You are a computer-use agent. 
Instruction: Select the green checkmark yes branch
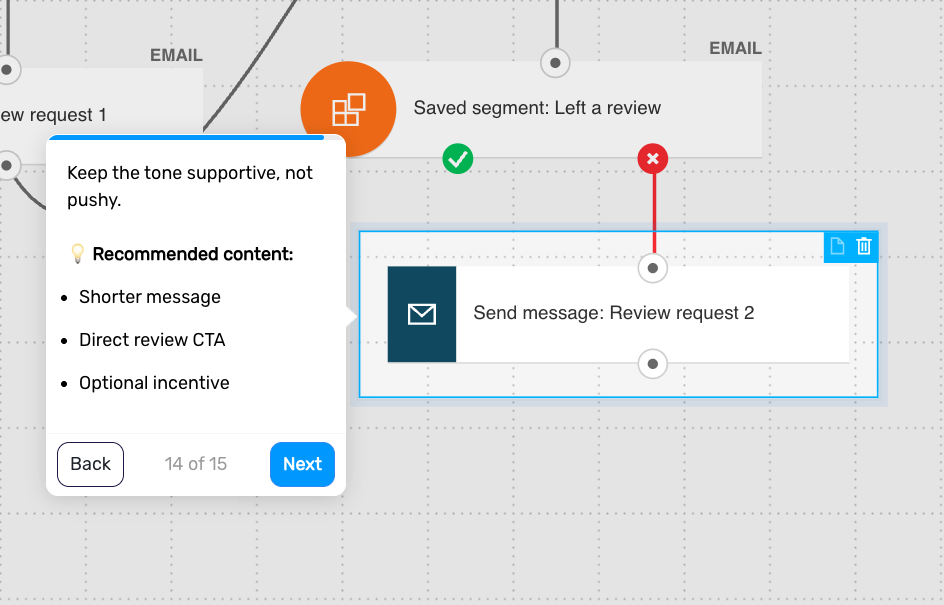(458, 159)
